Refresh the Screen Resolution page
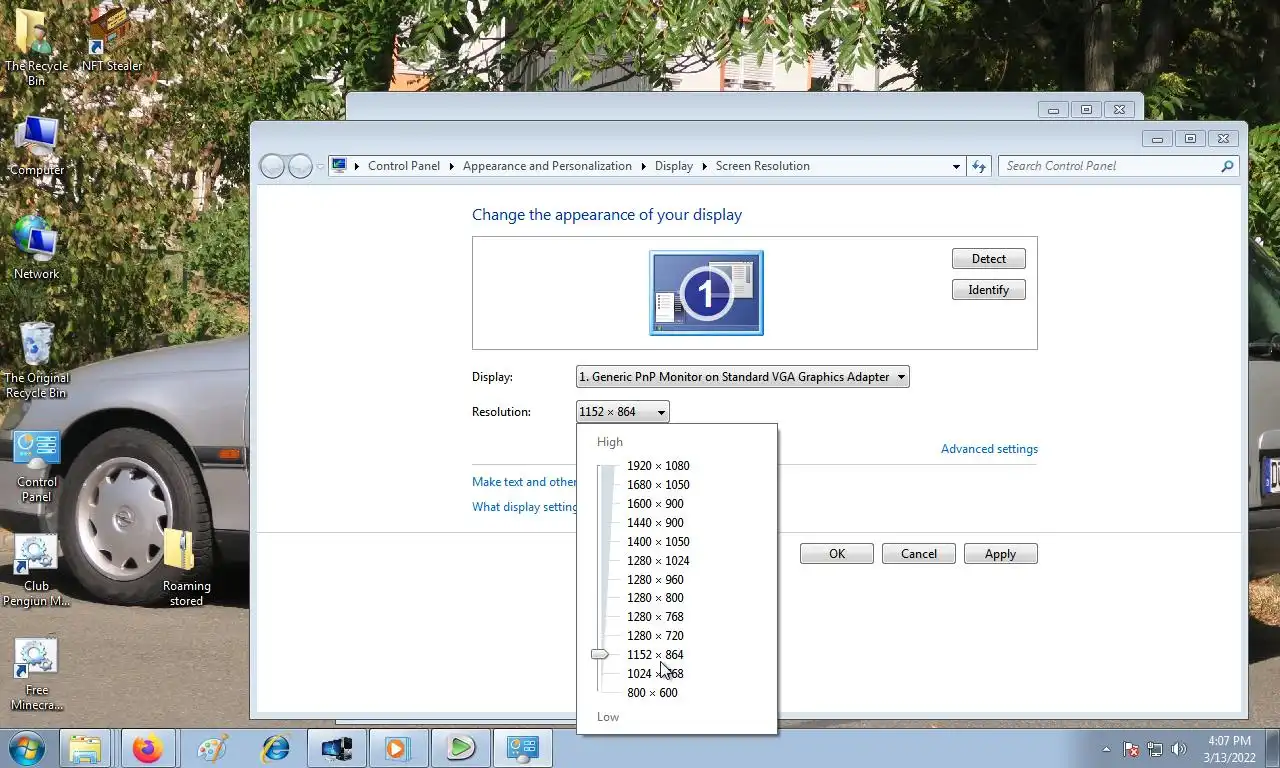Viewport: 1280px width, 768px height. point(979,166)
